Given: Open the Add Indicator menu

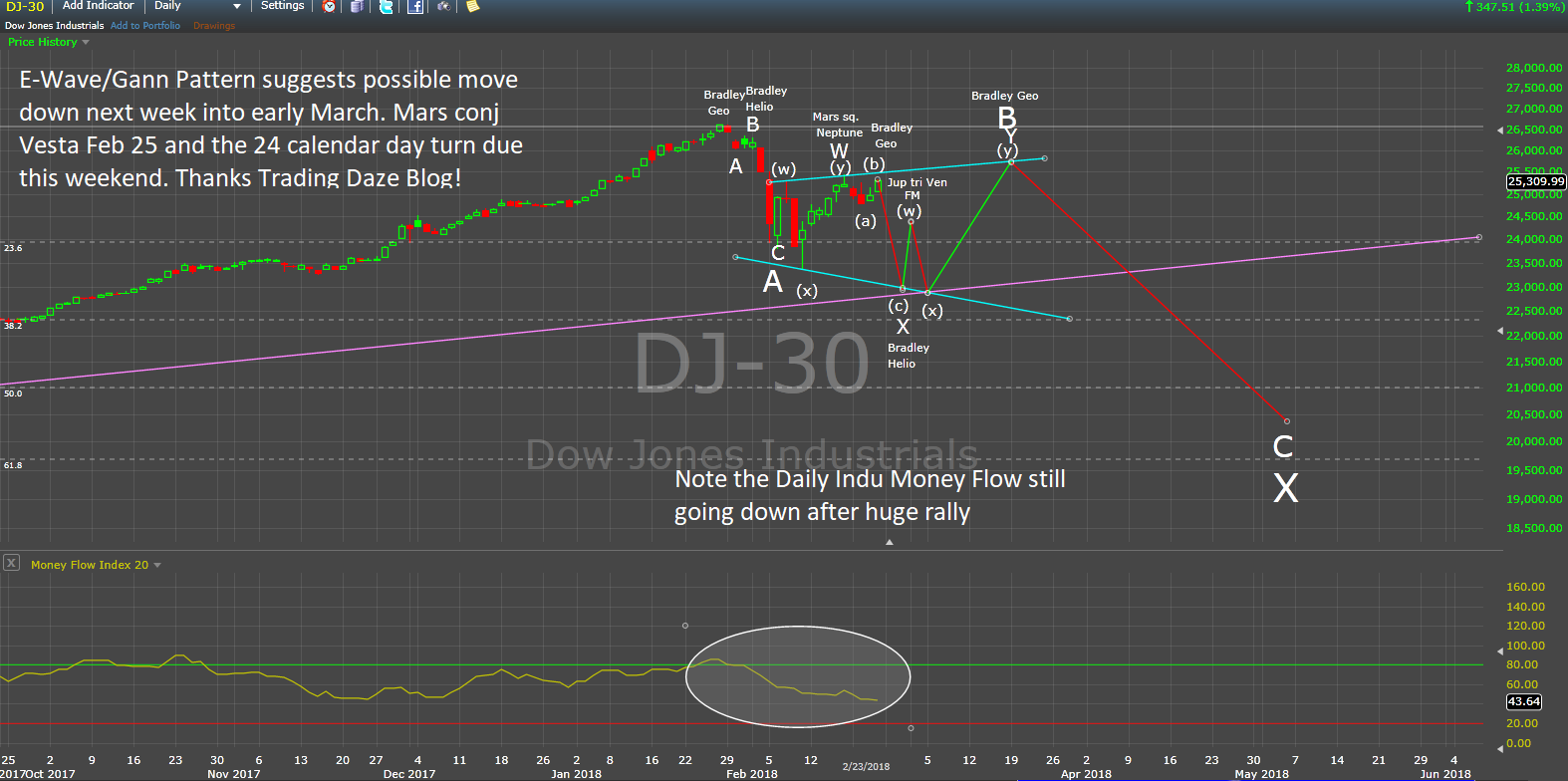Looking at the screenshot, I should coord(98,6).
